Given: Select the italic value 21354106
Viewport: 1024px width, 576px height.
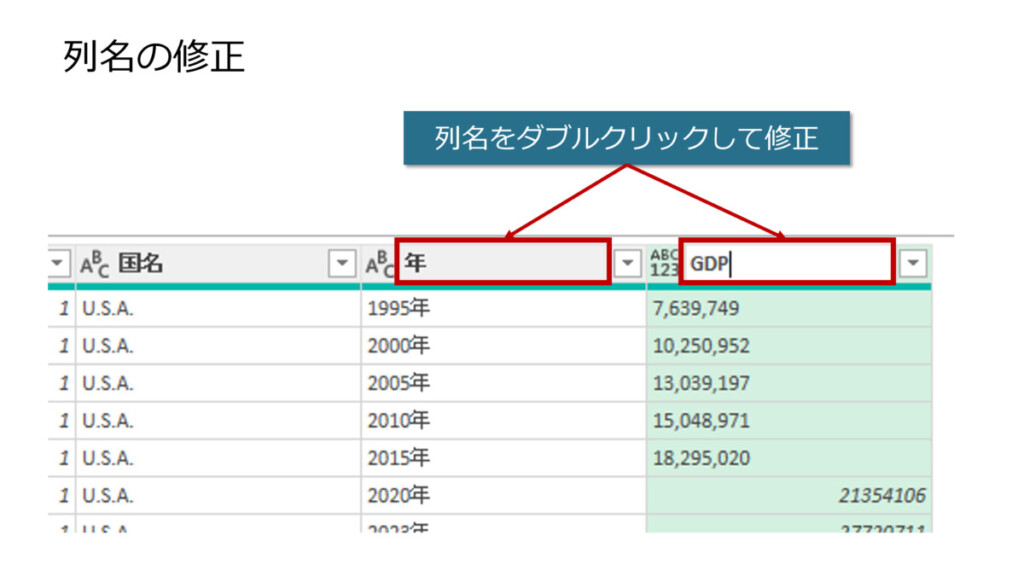Looking at the screenshot, I should coord(881,496).
